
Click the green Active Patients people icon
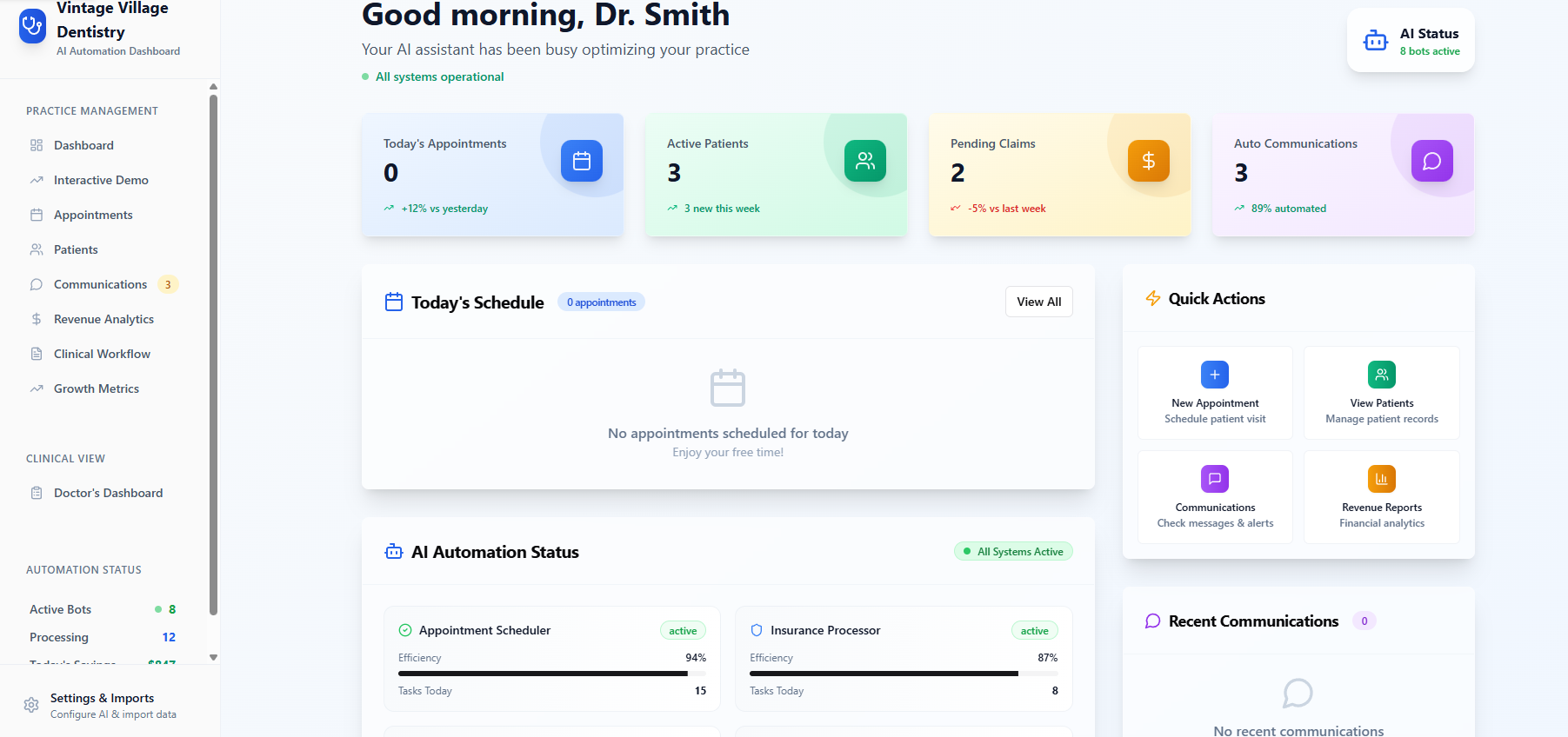[864, 161]
